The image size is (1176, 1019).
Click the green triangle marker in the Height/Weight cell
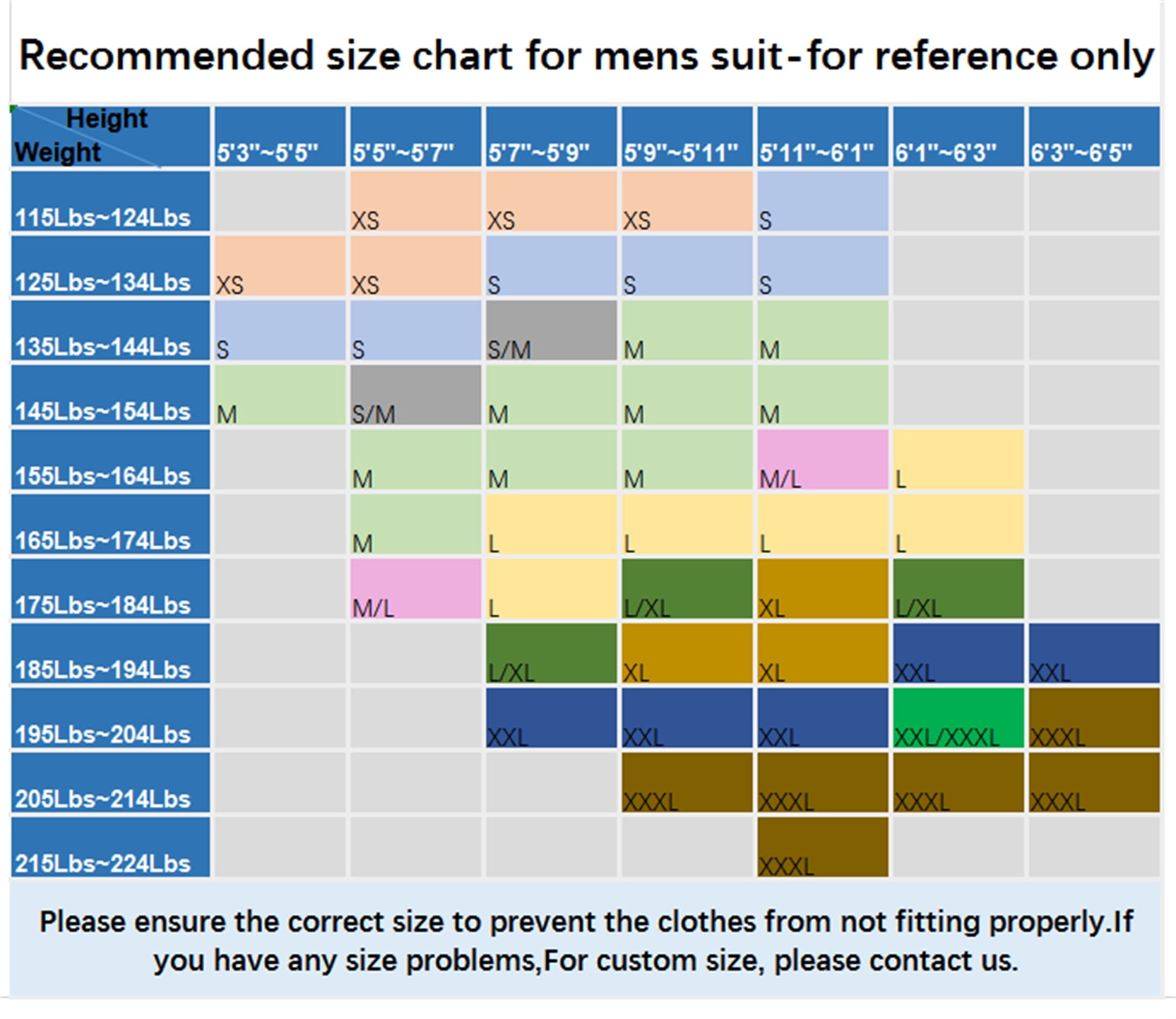(x=14, y=109)
